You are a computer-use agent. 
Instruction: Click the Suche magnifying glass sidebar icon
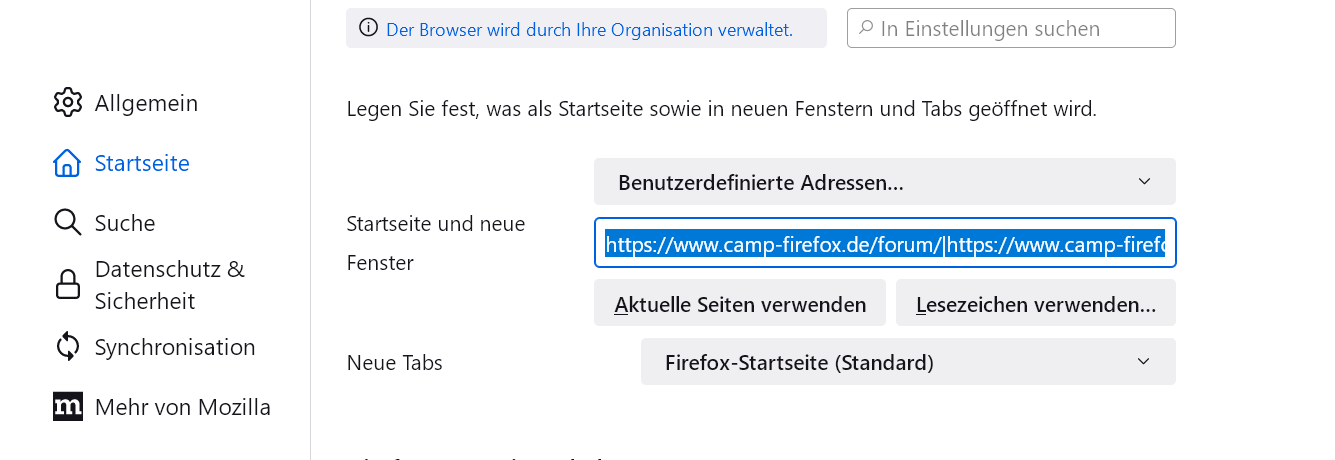click(67, 223)
